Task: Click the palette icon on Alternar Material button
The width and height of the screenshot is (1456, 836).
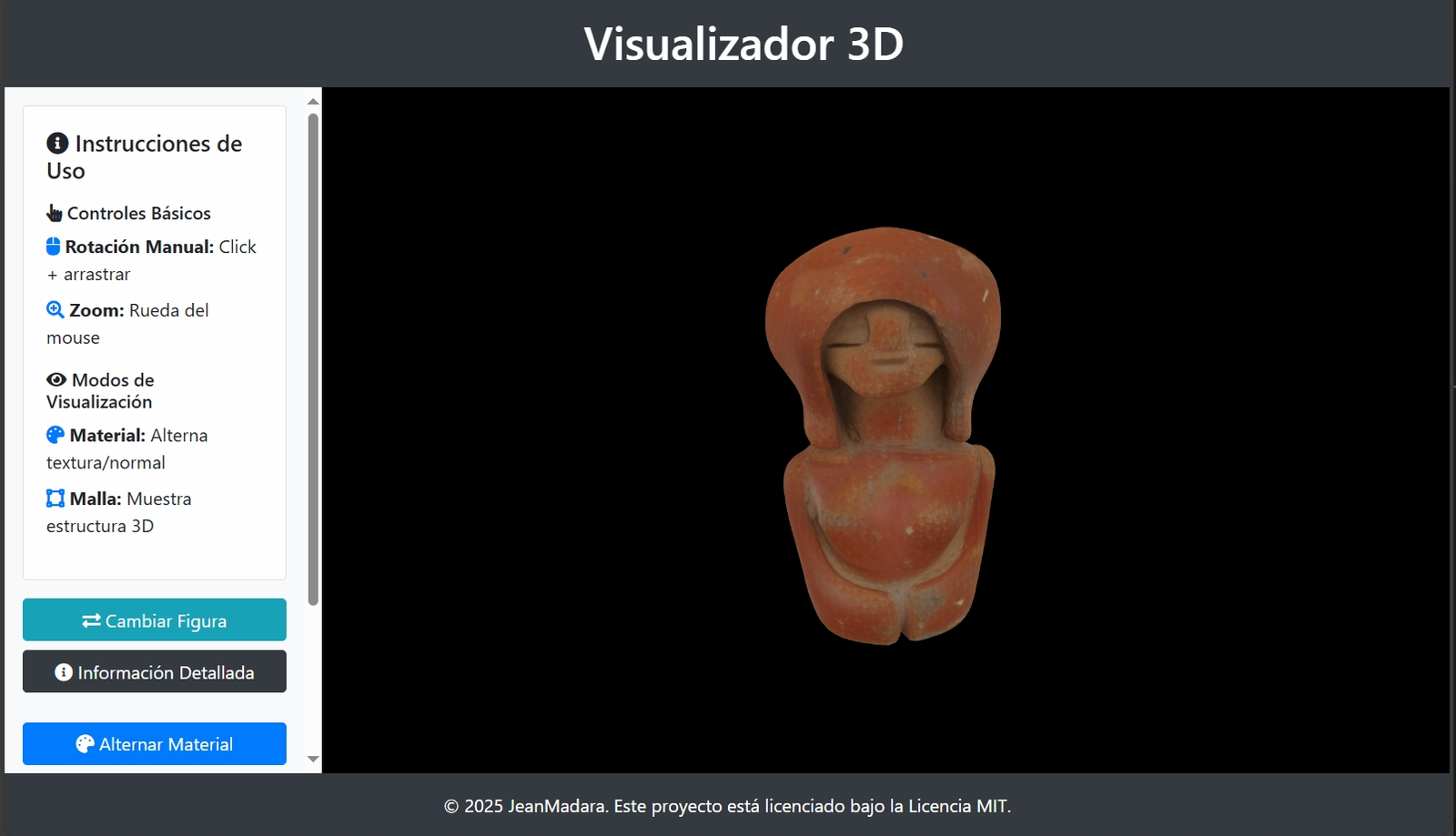Action: pyautogui.click(x=85, y=744)
